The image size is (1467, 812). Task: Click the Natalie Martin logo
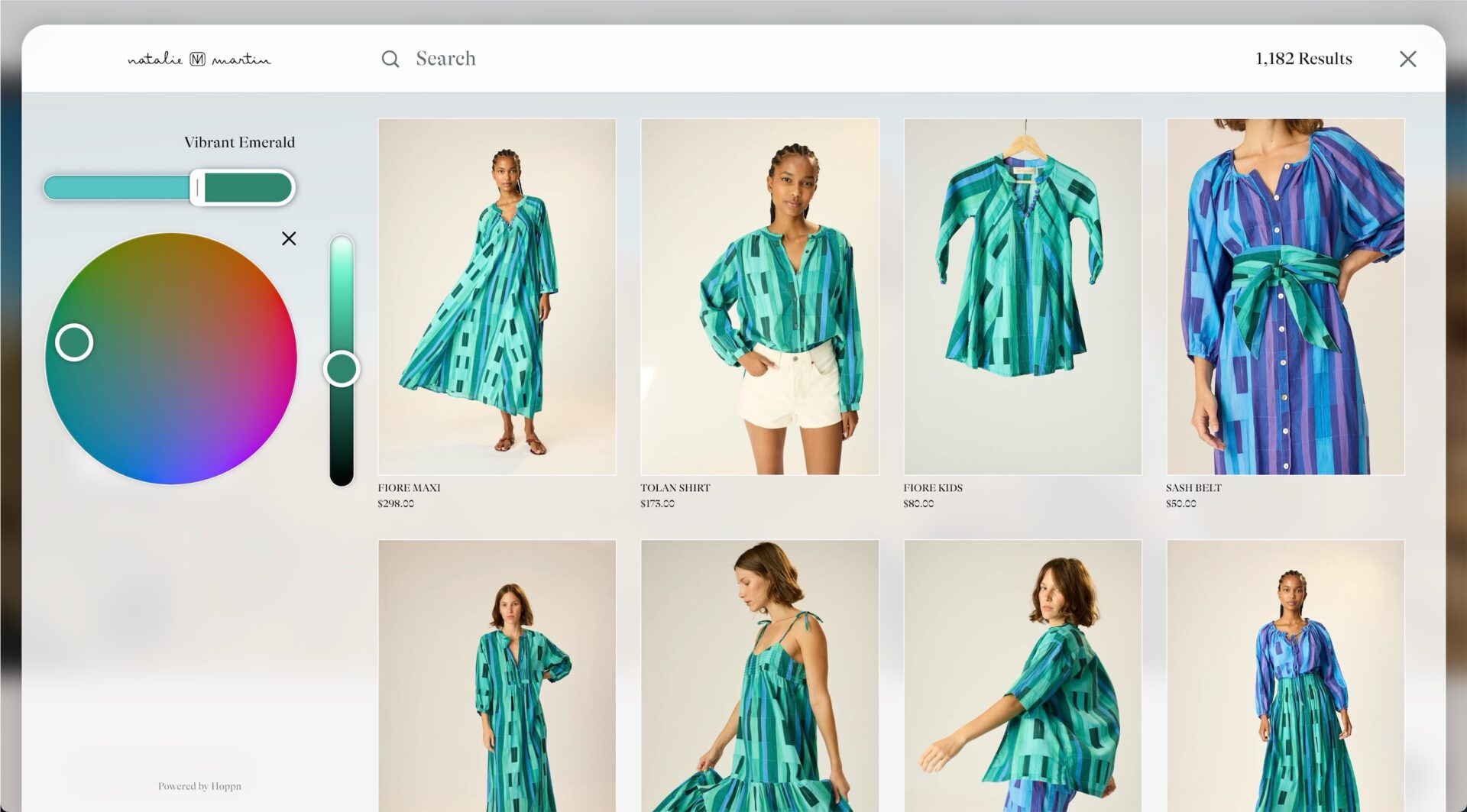199,59
